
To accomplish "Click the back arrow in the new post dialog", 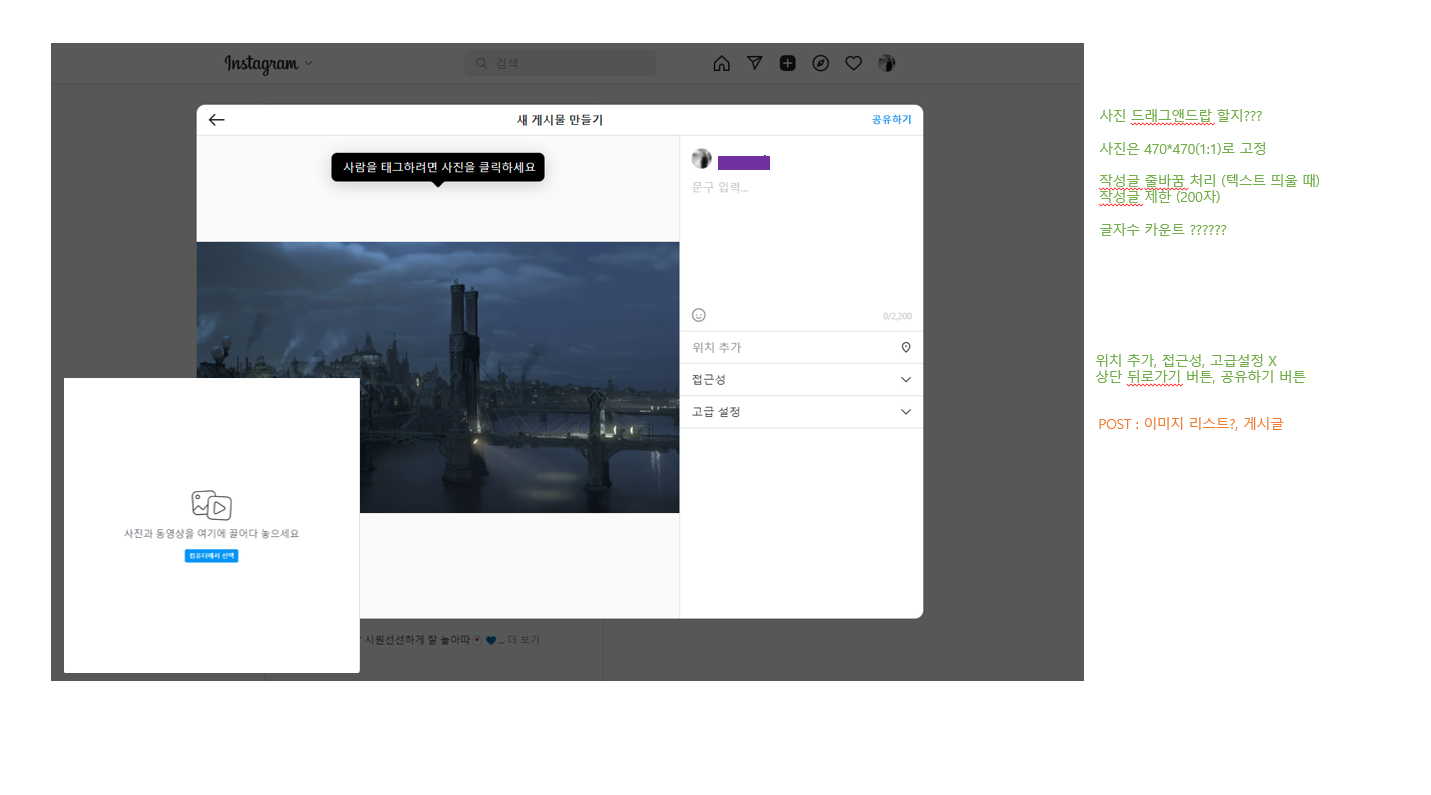I will tap(216, 120).
